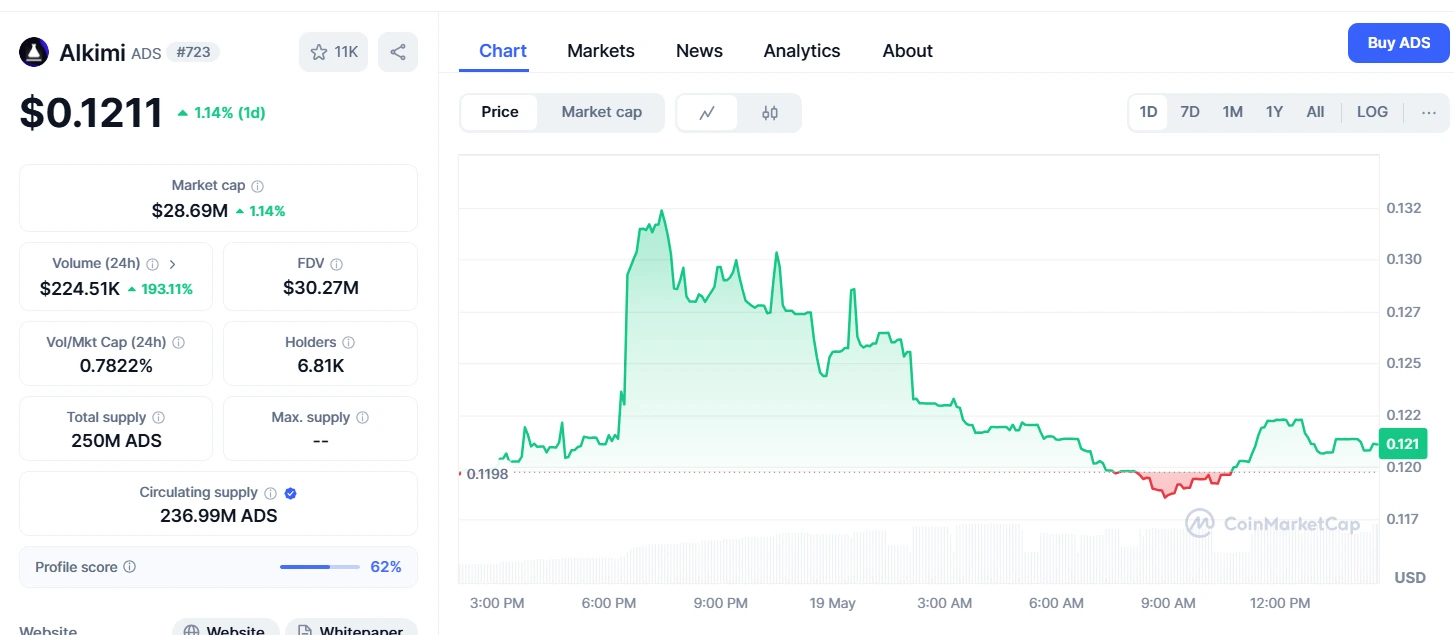Viewport: 1454px width, 635px height.
Task: Click the 236.99M ADS circulating supply value
Action: [x=219, y=516]
